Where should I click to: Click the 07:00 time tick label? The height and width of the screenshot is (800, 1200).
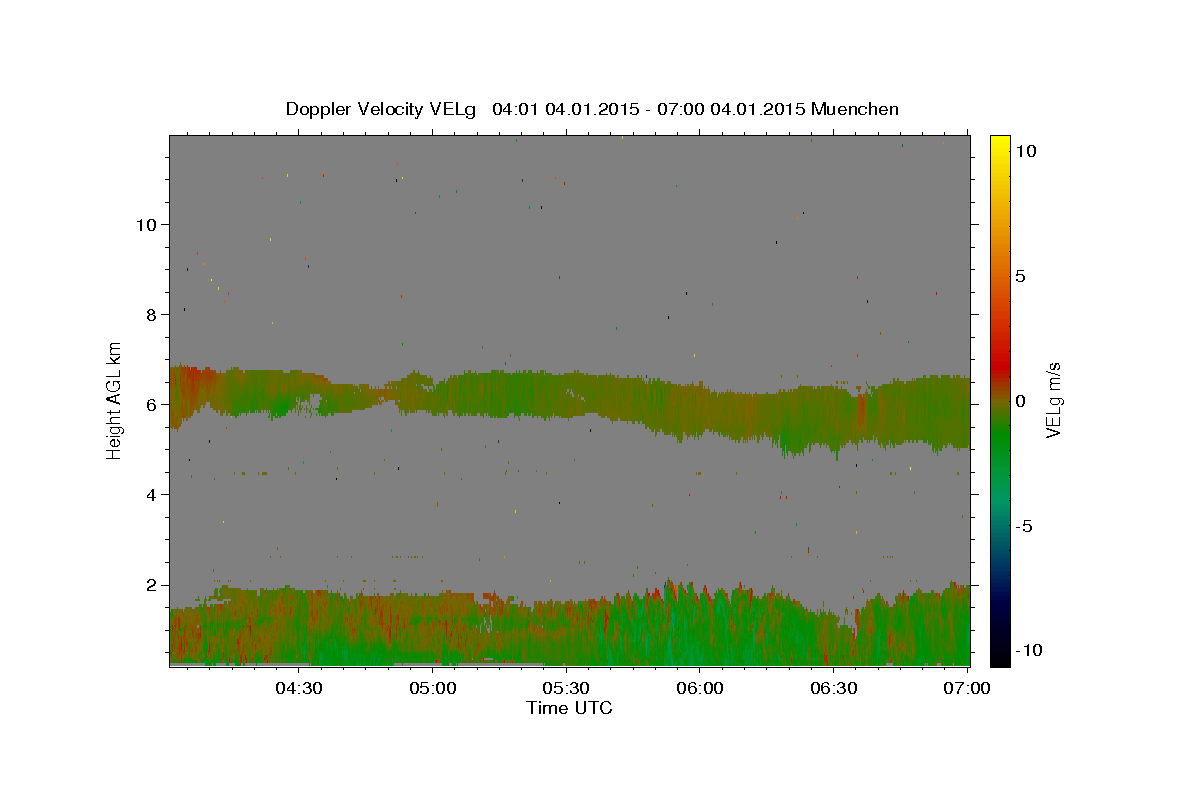pyautogui.click(x=967, y=688)
